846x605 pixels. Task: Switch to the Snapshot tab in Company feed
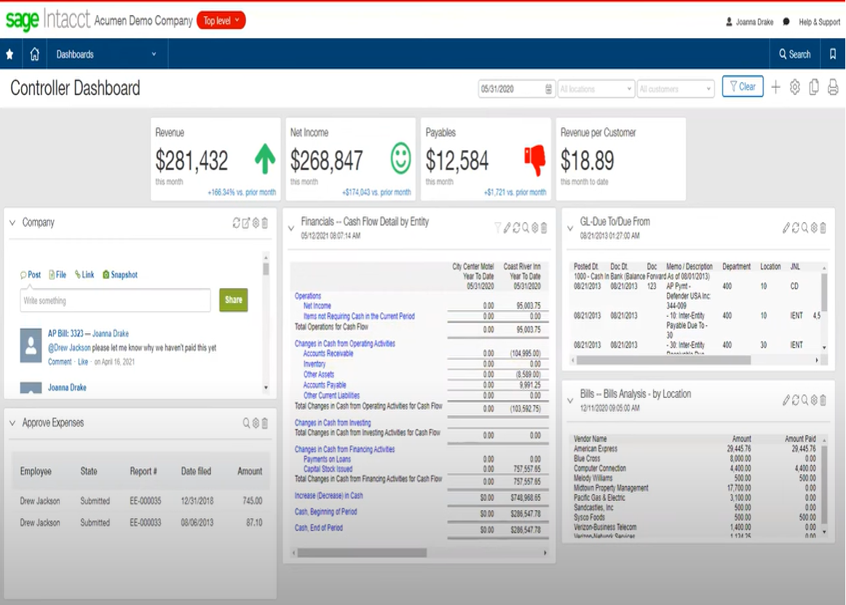point(120,275)
